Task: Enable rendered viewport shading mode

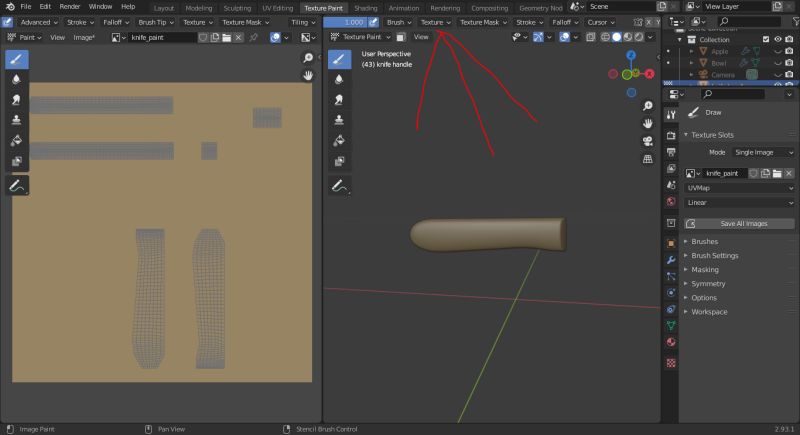Action: pyautogui.click(x=639, y=37)
